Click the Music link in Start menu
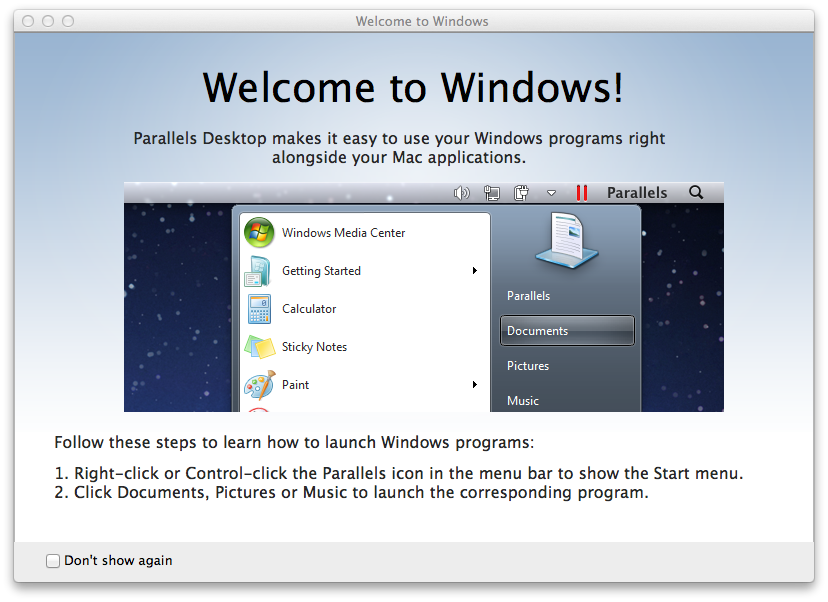The image size is (828, 602). point(523,400)
